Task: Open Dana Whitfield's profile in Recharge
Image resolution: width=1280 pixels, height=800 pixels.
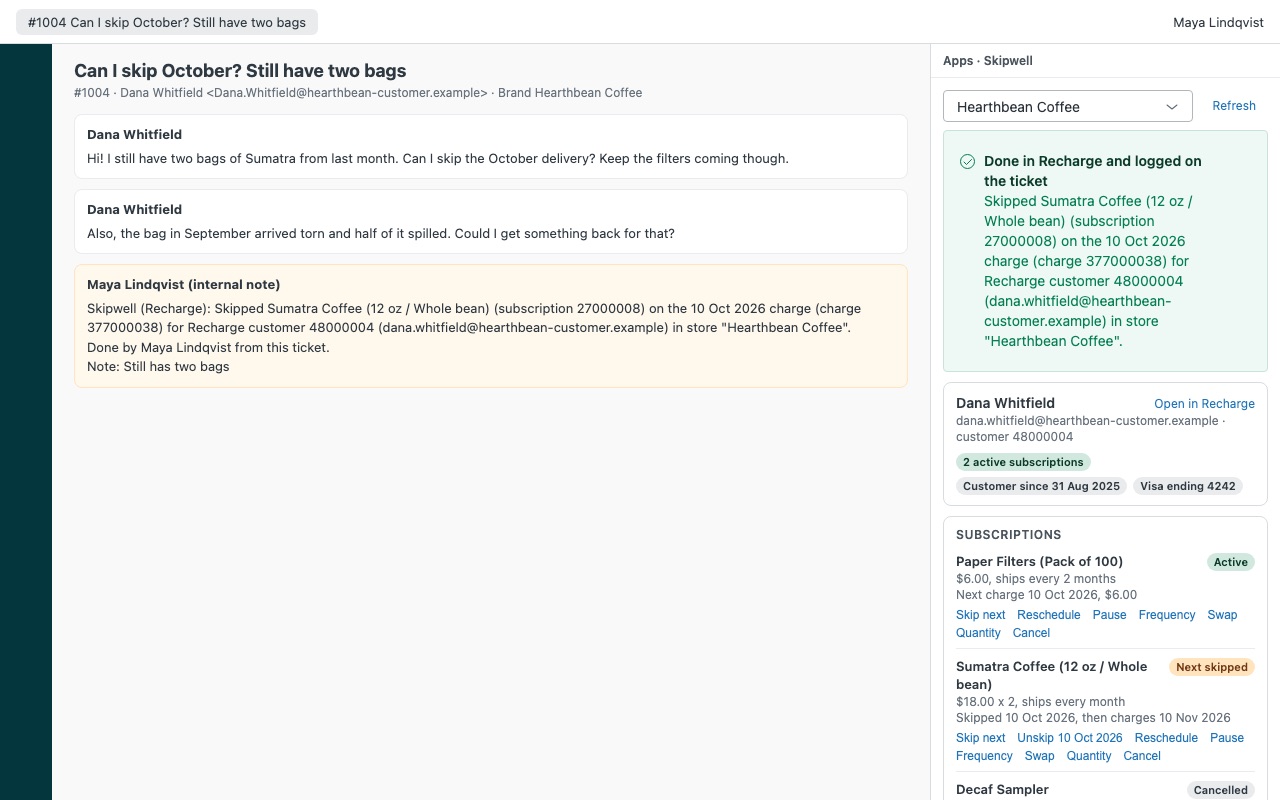Action: tap(1204, 404)
